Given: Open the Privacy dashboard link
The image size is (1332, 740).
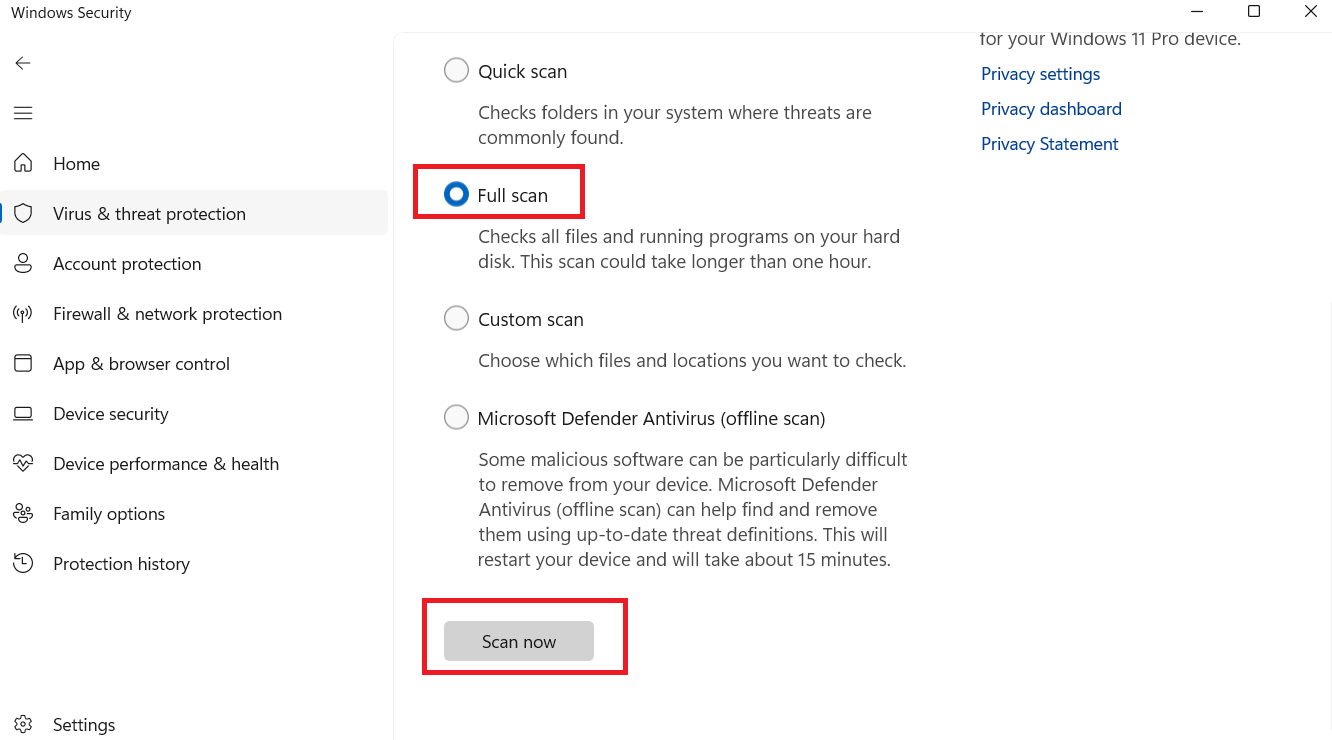Looking at the screenshot, I should (x=1051, y=109).
